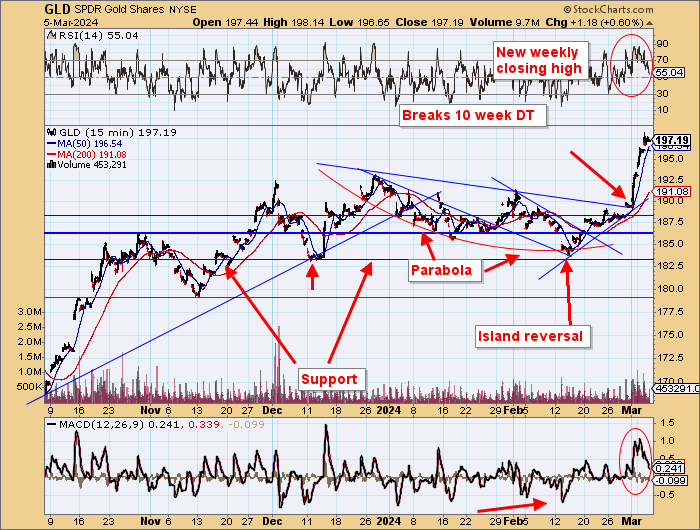The image size is (700, 530).
Task: Click the 90 RSI axis label
Action: click(662, 44)
